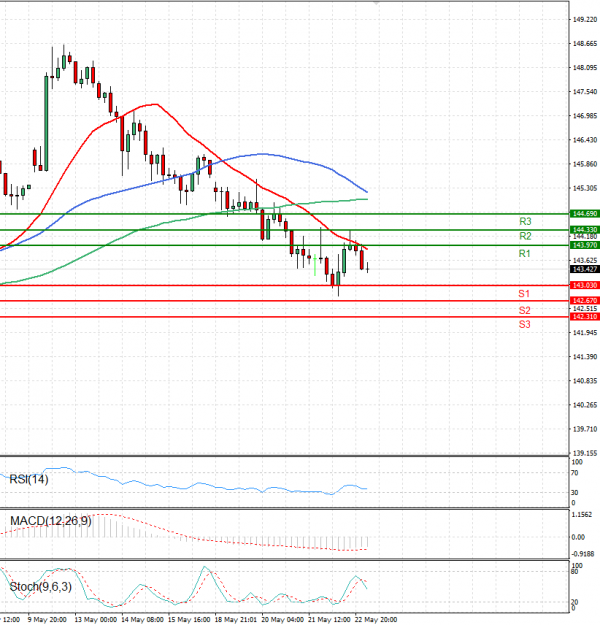Click the RSI(14) indicator label
The width and height of the screenshot is (600, 625).
[x=28, y=480]
